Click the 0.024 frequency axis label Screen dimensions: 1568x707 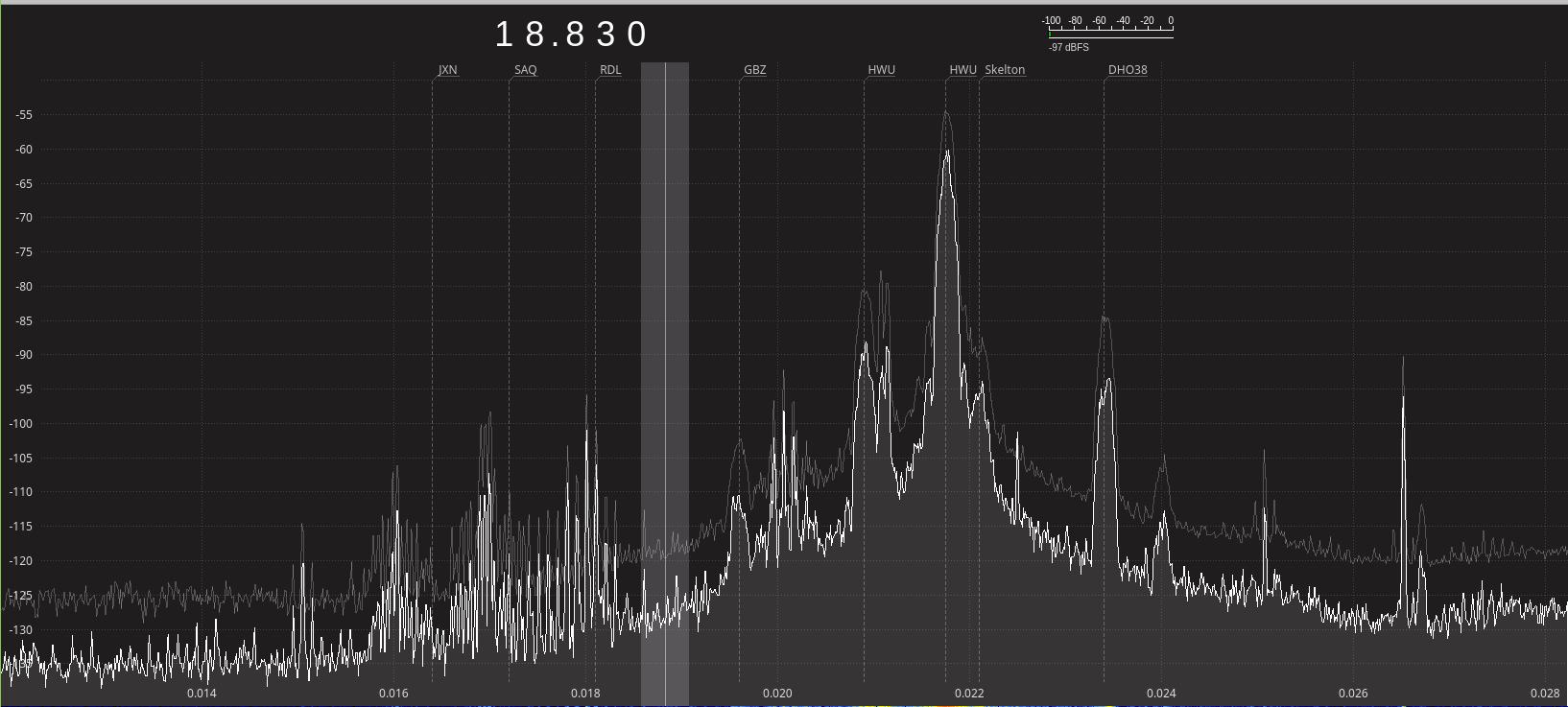[1161, 694]
